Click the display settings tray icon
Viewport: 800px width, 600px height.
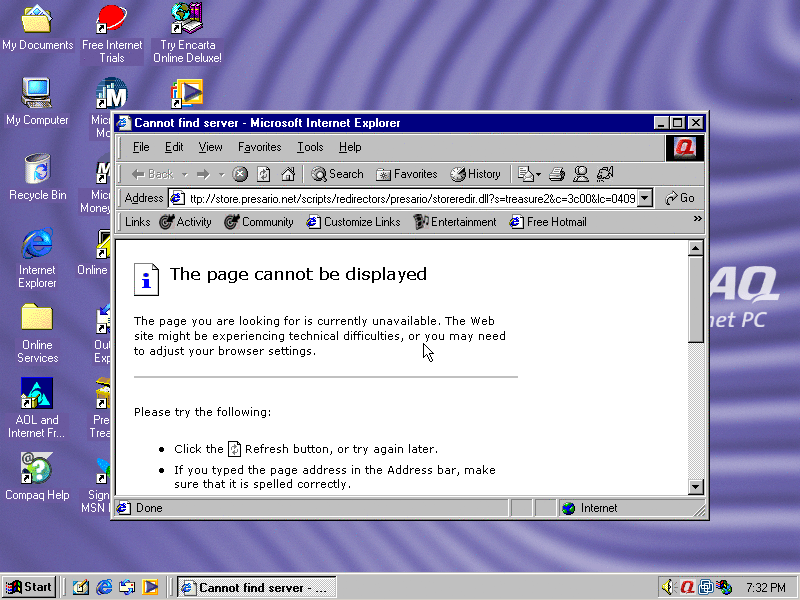(x=706, y=587)
